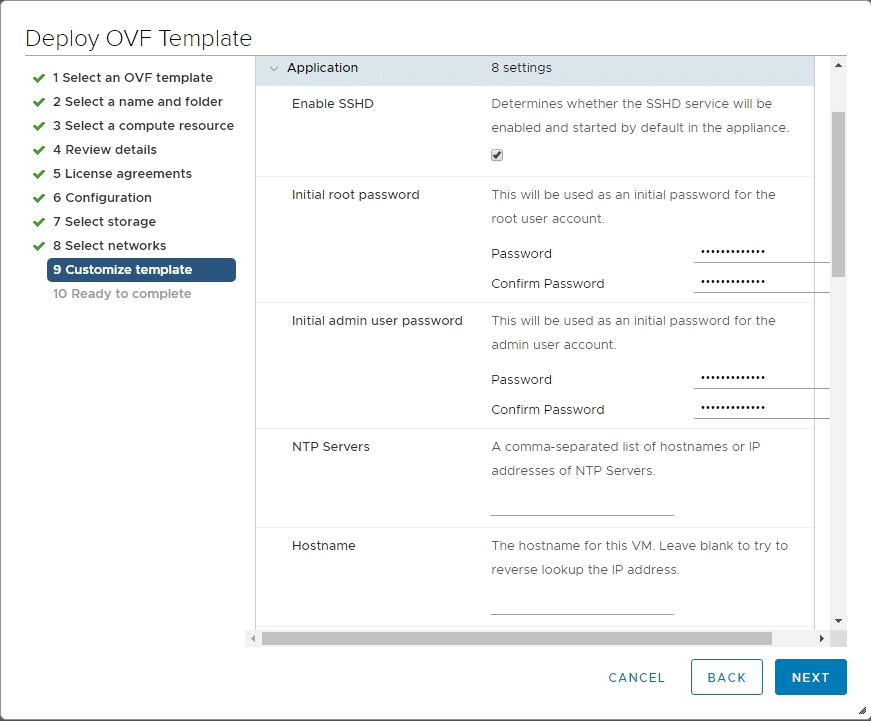Select step "10 Ready to complete"
The height and width of the screenshot is (721, 871).
point(124,293)
